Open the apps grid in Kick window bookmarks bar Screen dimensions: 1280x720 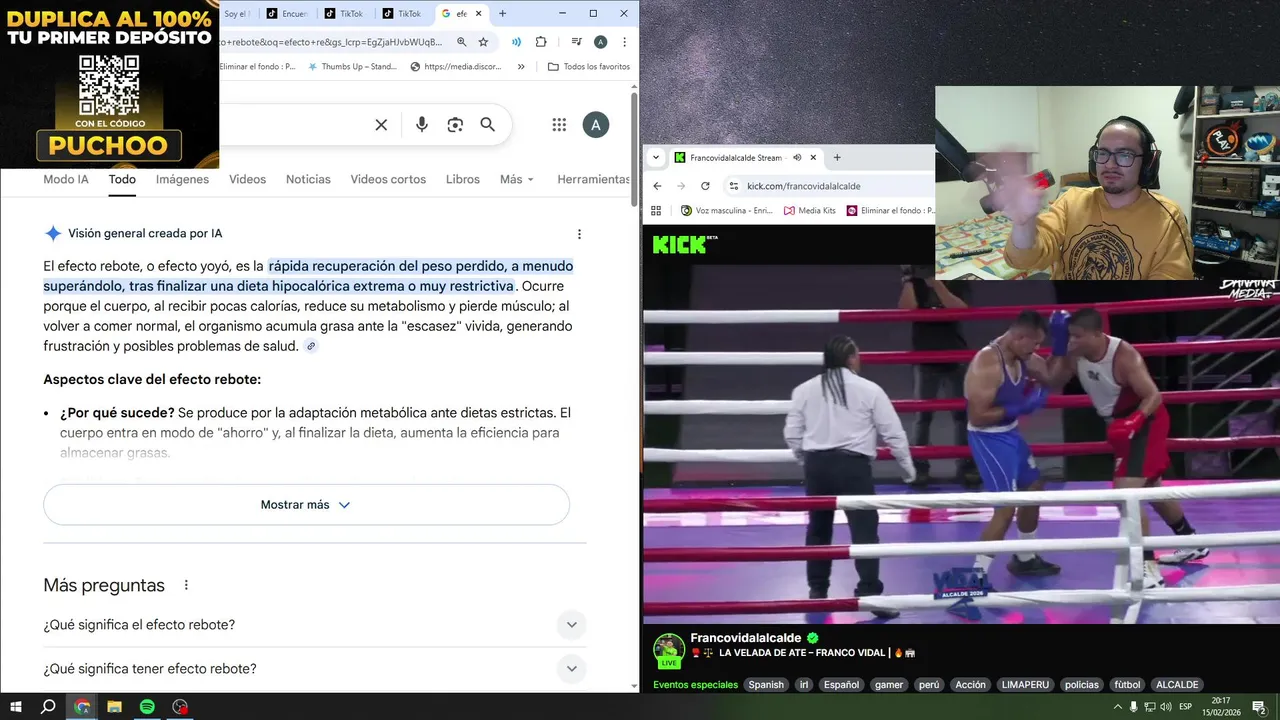[656, 210]
